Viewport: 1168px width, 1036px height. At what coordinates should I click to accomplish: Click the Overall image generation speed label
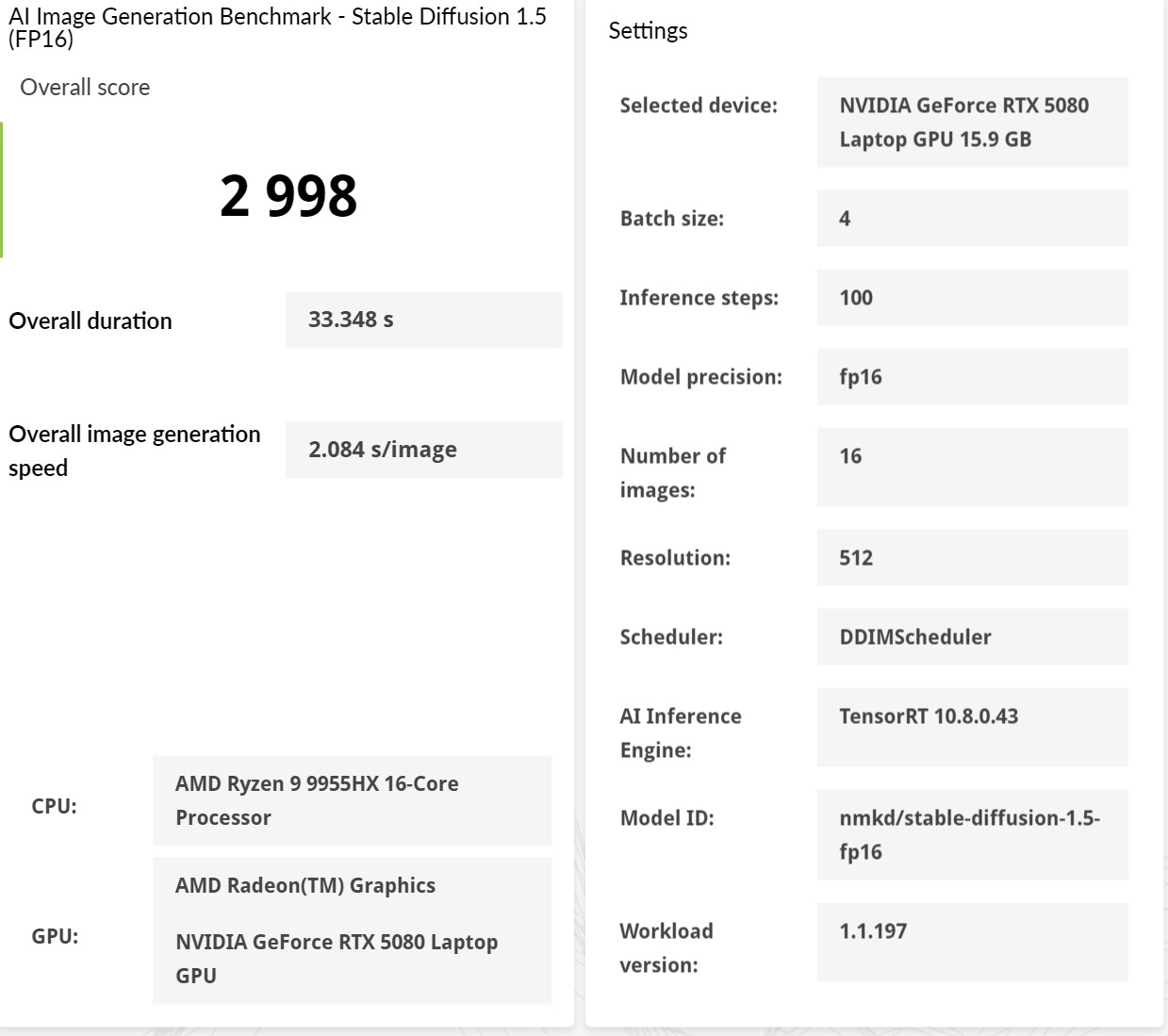134,451
